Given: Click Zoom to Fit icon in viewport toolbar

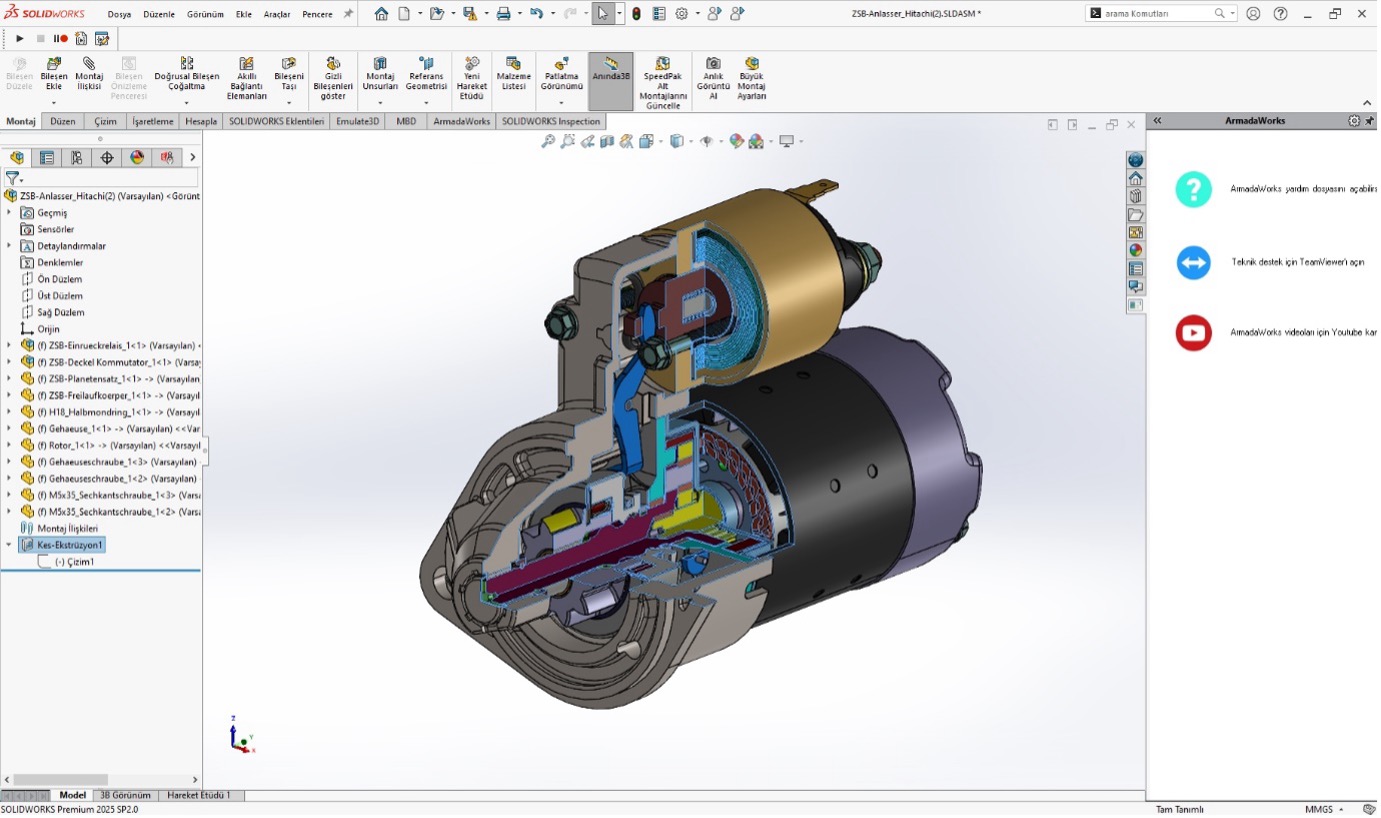Looking at the screenshot, I should 548,142.
